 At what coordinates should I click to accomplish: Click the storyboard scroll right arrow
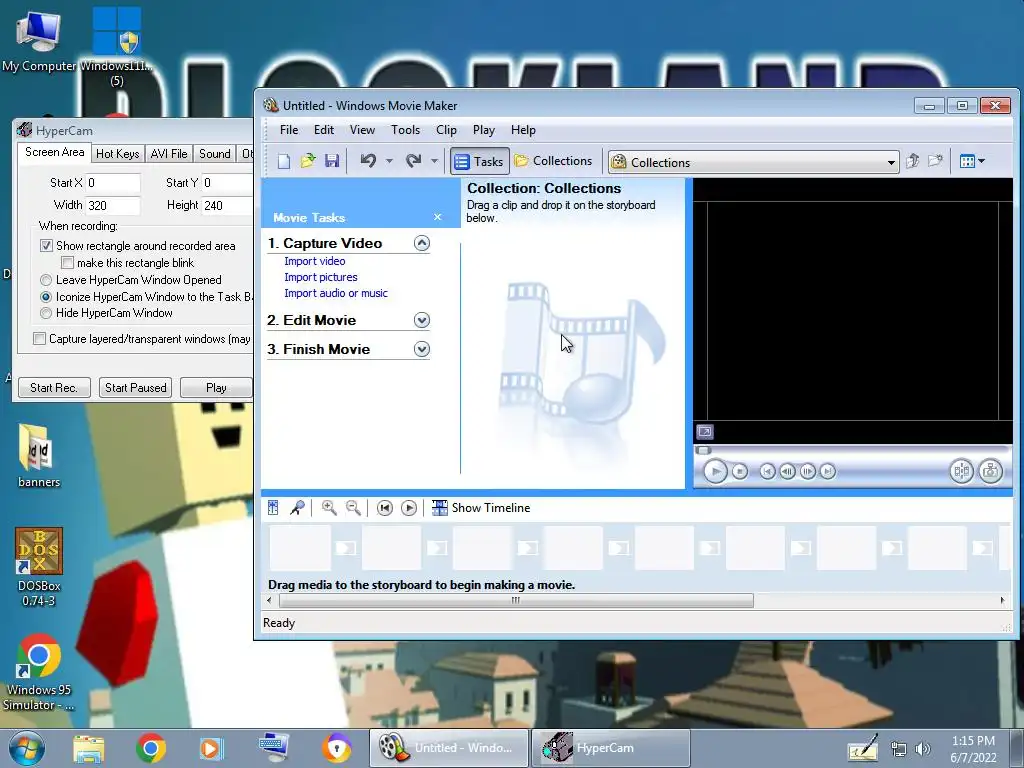click(x=1002, y=600)
